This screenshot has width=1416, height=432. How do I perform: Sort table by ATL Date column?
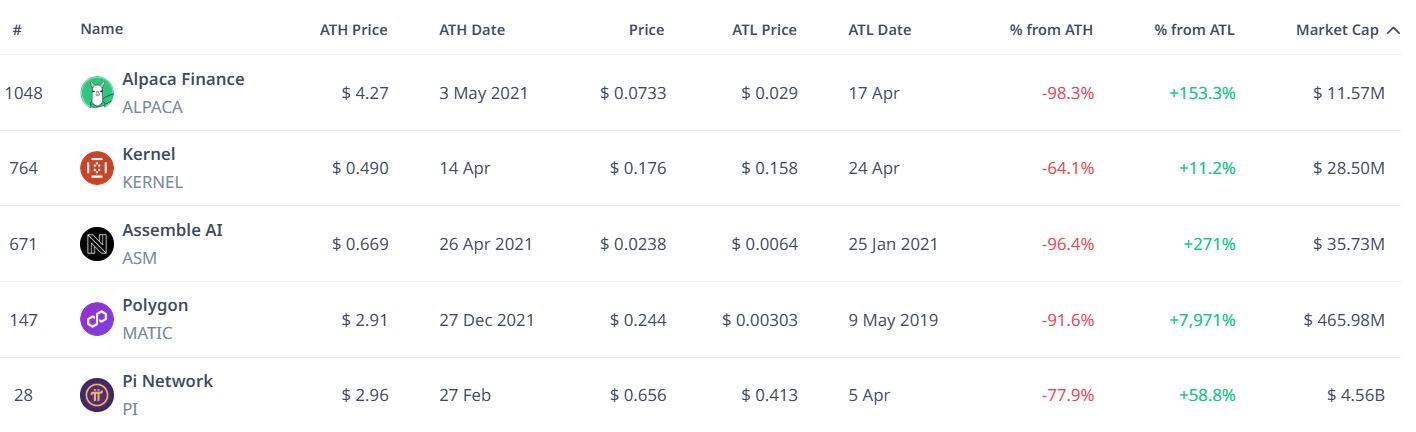click(880, 30)
